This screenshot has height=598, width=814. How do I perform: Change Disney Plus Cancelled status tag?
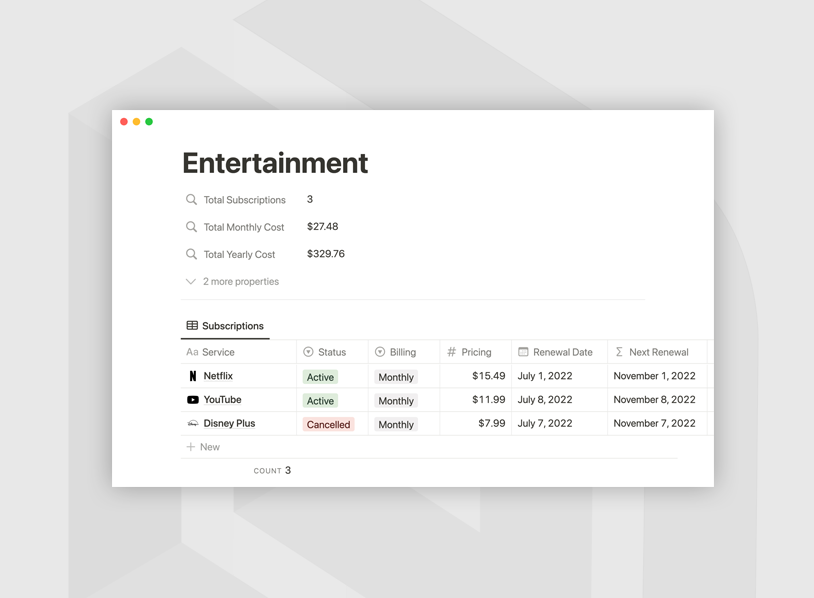328,424
